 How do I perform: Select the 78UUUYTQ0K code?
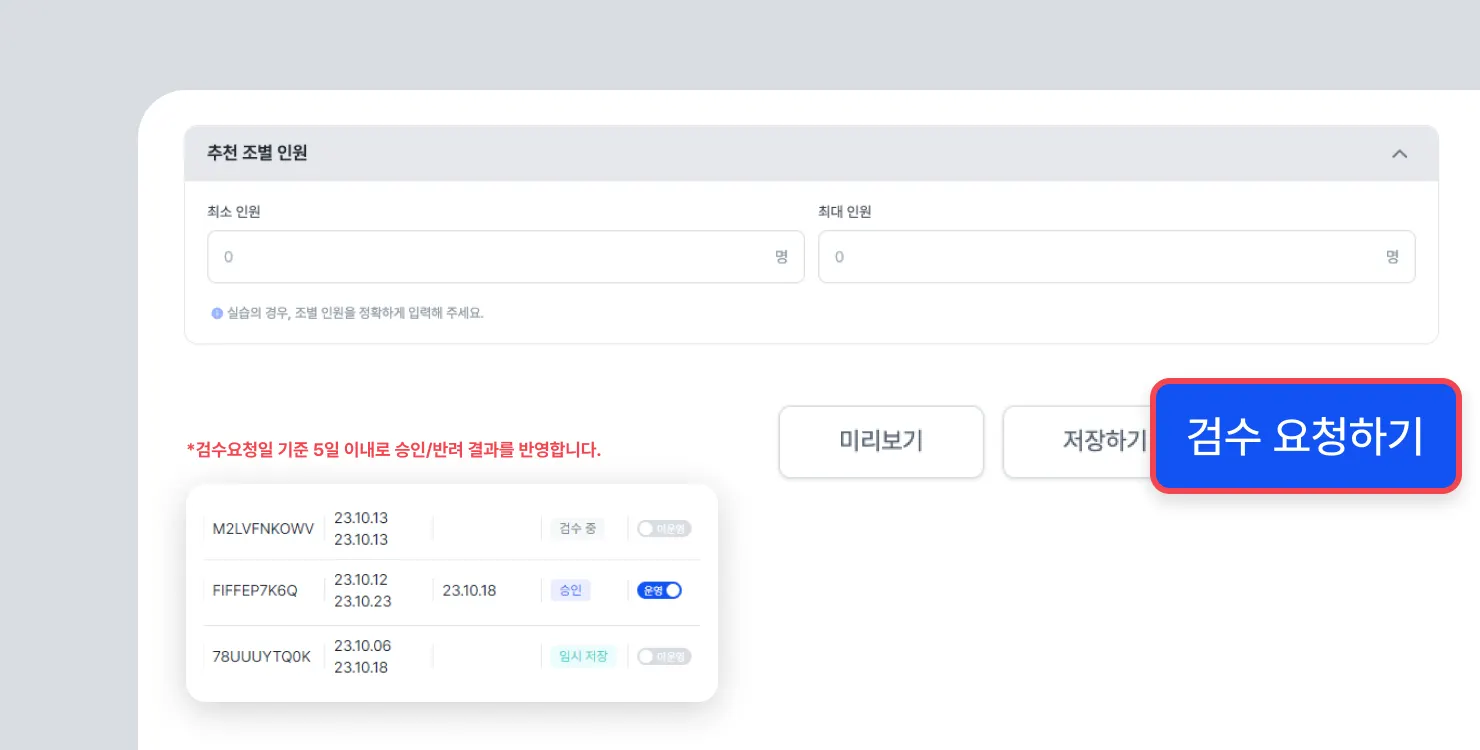point(262,657)
